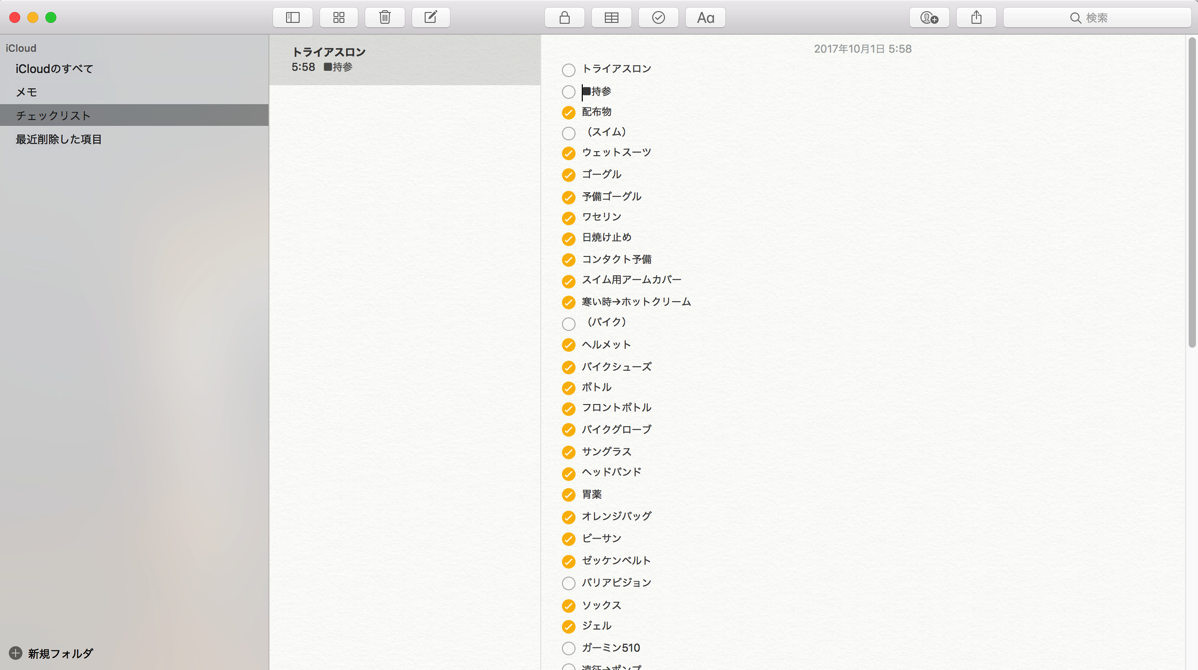Uncheck the コンタクト予備 item
This screenshot has width=1198, height=670.
[x=568, y=260]
